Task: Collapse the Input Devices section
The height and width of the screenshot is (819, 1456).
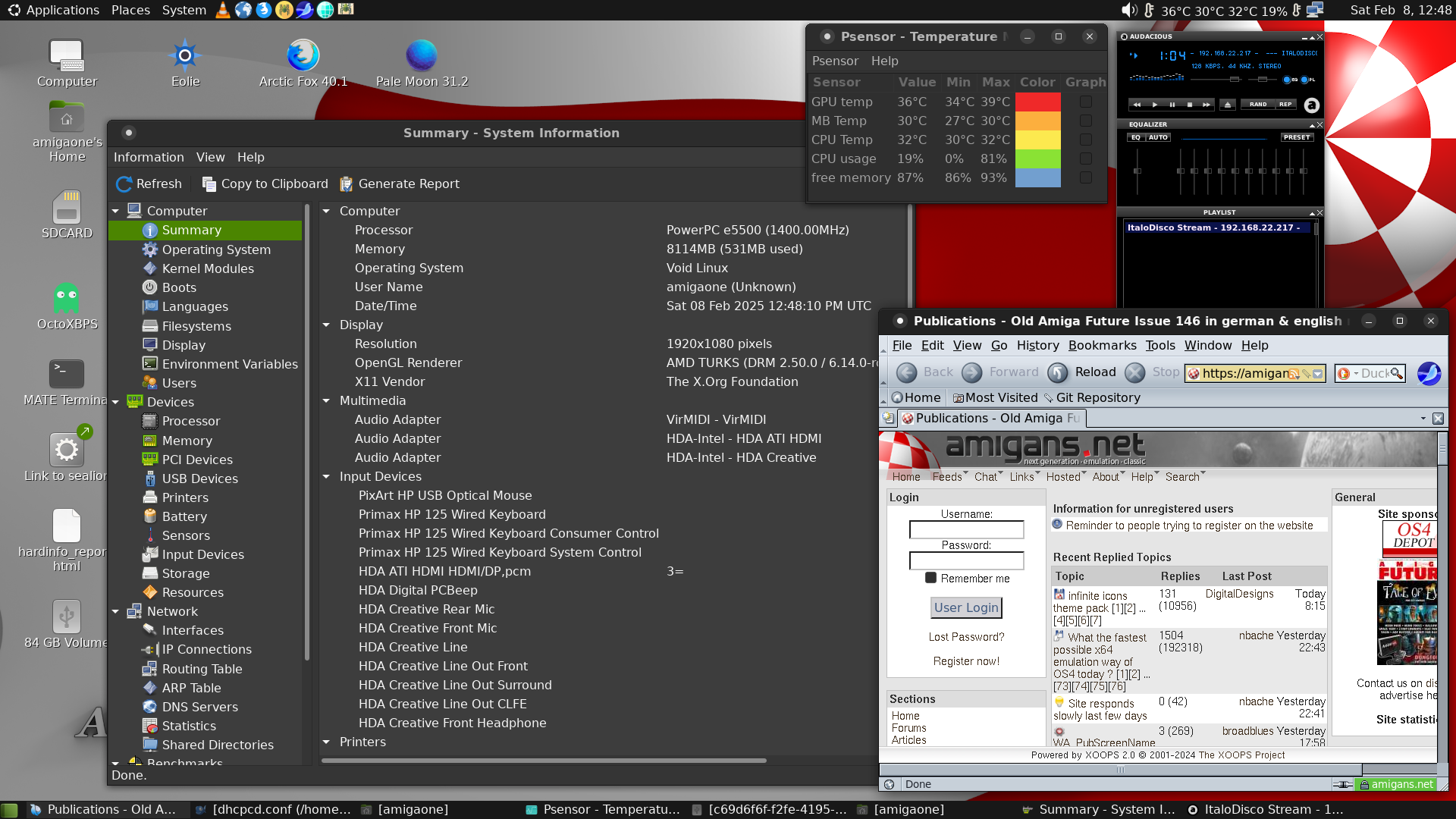Action: pos(326,476)
